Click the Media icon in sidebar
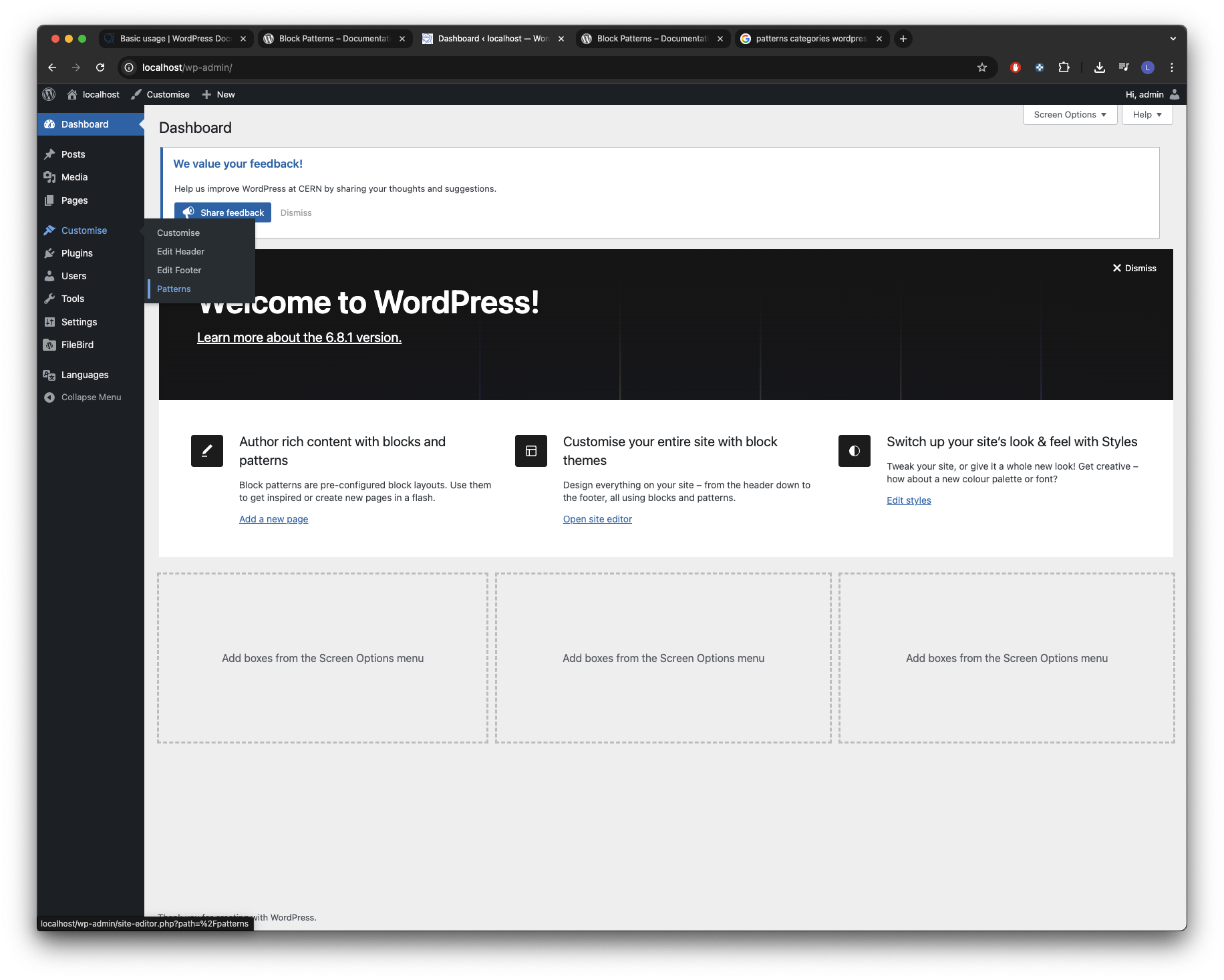 click(x=49, y=177)
